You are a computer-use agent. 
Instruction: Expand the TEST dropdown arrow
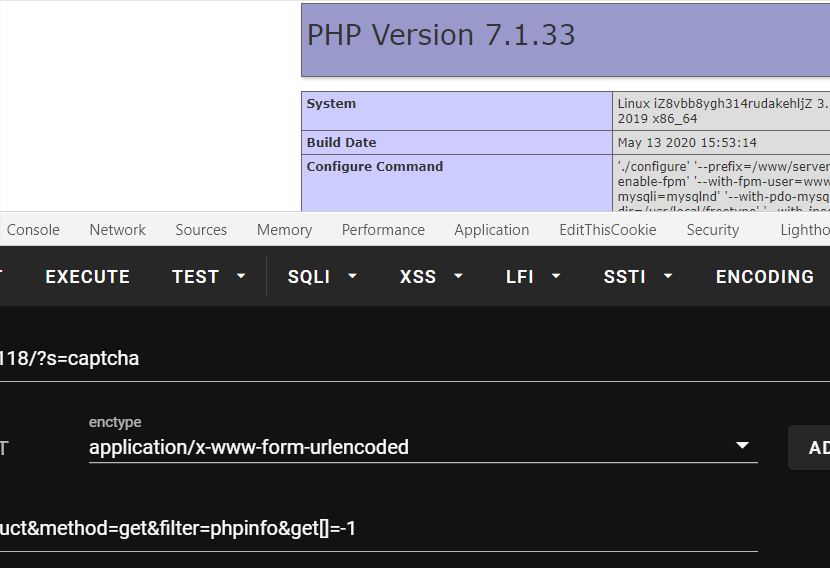click(x=241, y=276)
